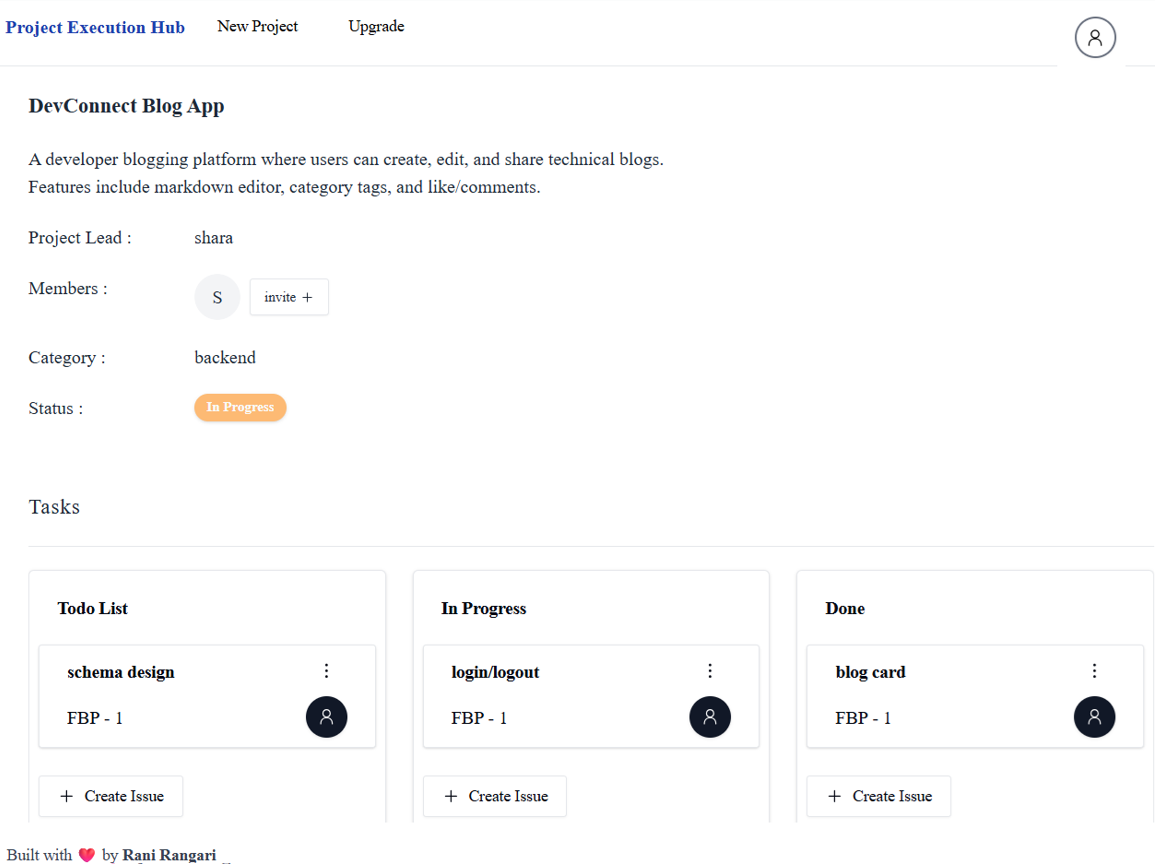Viewport: 1155px width, 864px height.
Task: Click the In Progress status badge
Action: (240, 407)
